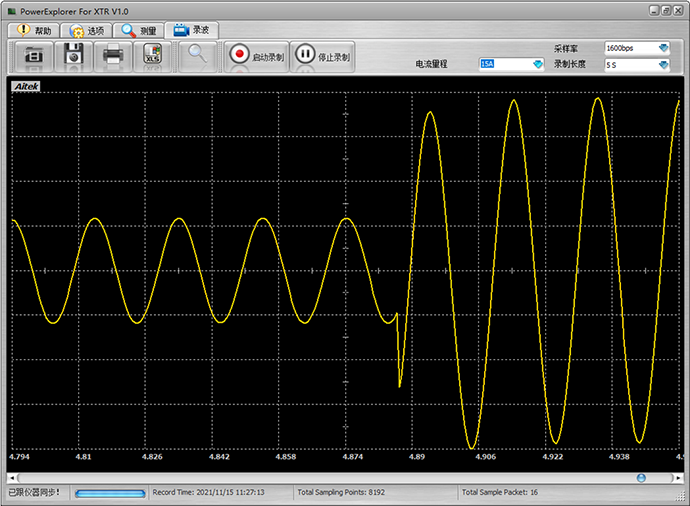
Task: Click the magnifier zoom icon
Action: pyautogui.click(x=198, y=56)
